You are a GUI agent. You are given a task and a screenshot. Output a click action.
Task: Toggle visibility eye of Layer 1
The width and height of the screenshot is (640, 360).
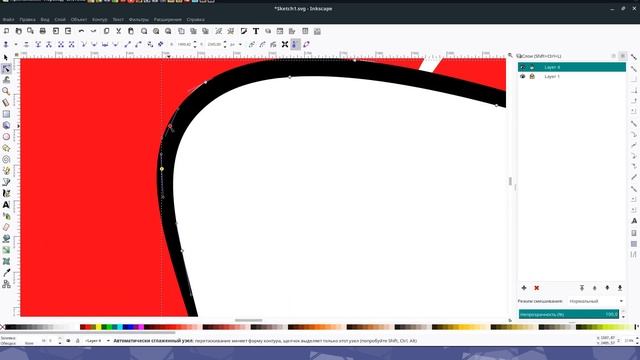point(522,76)
